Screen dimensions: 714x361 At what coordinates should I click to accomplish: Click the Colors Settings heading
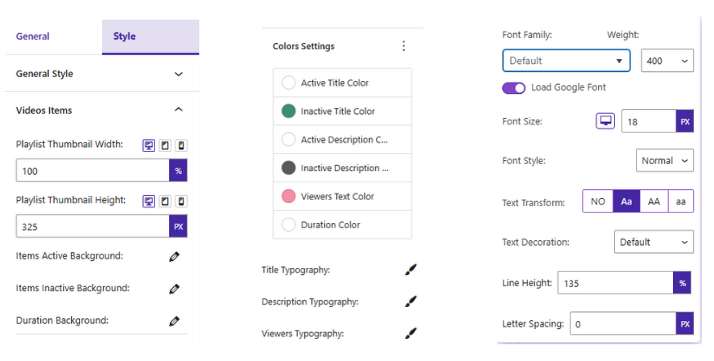303,46
